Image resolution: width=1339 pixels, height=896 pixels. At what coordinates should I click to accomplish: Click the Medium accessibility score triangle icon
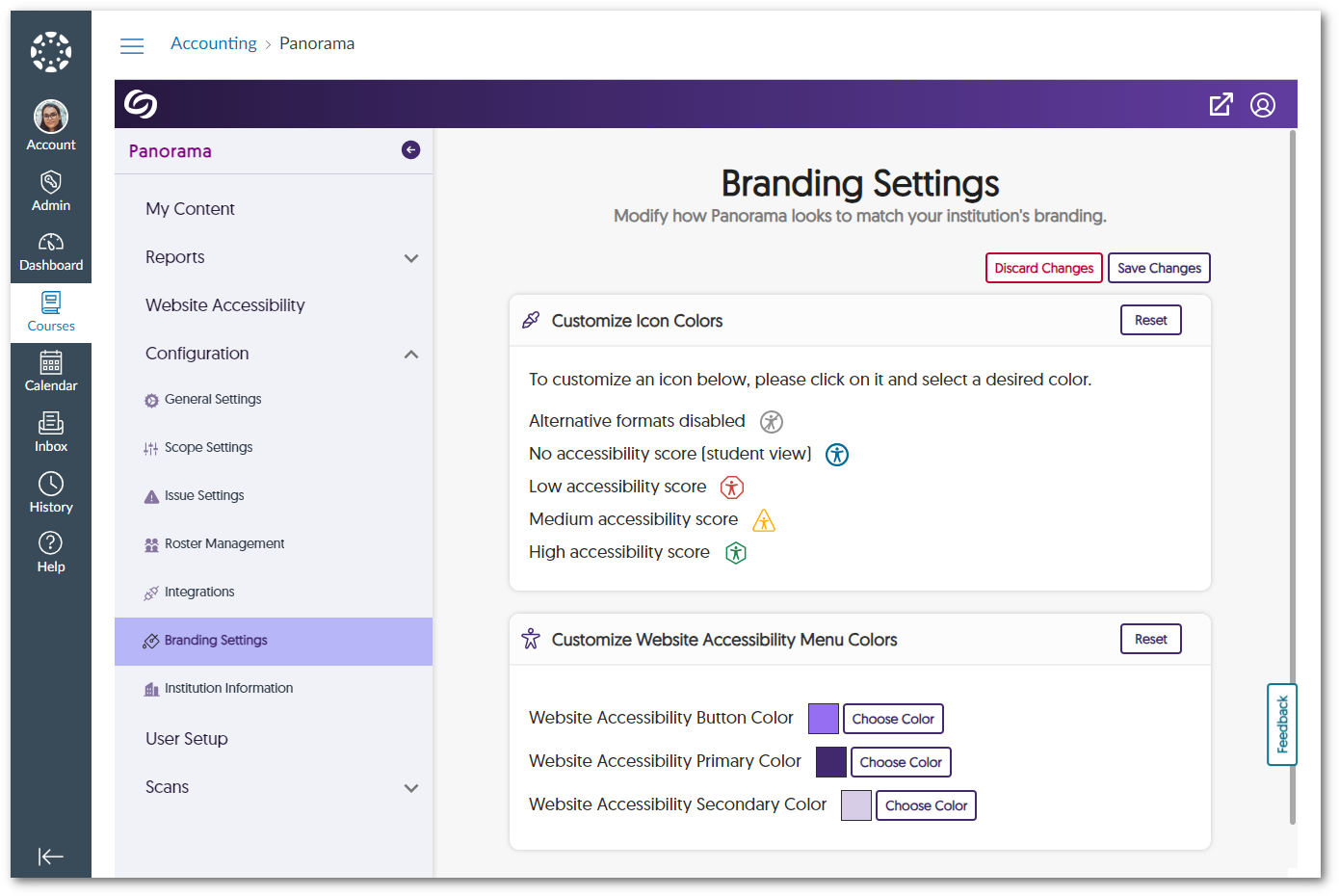(764, 520)
